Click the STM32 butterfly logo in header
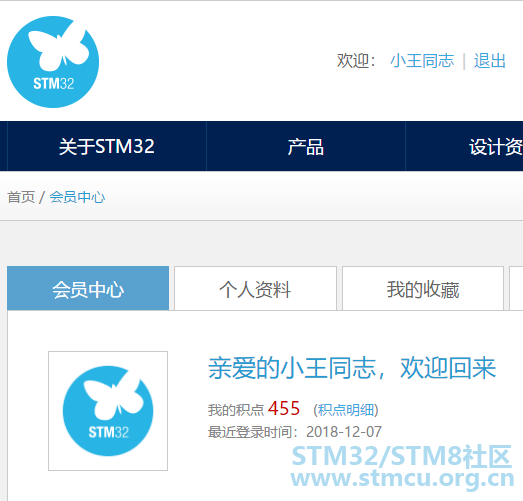 [53, 62]
